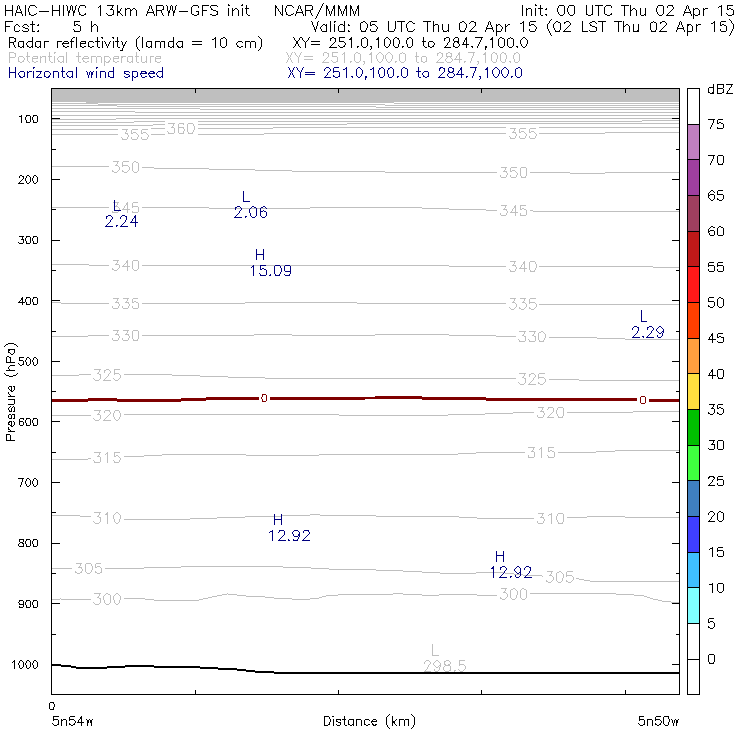Click the right '310' contour label
Screen dimensions: 740x740
pyautogui.click(x=550, y=518)
